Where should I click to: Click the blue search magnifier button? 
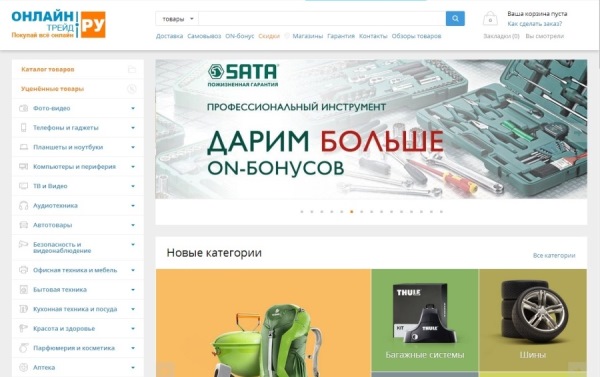coord(455,18)
